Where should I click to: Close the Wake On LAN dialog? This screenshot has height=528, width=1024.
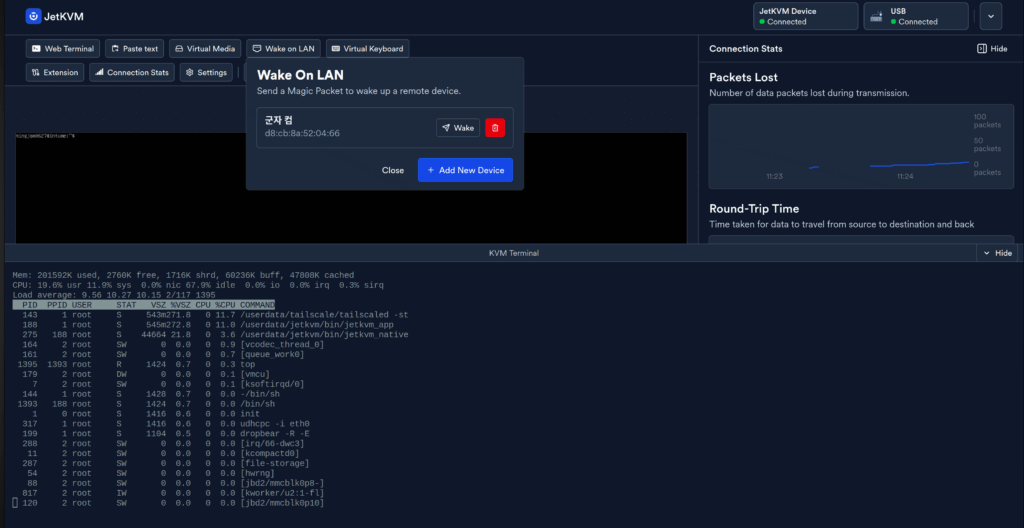(x=392, y=170)
